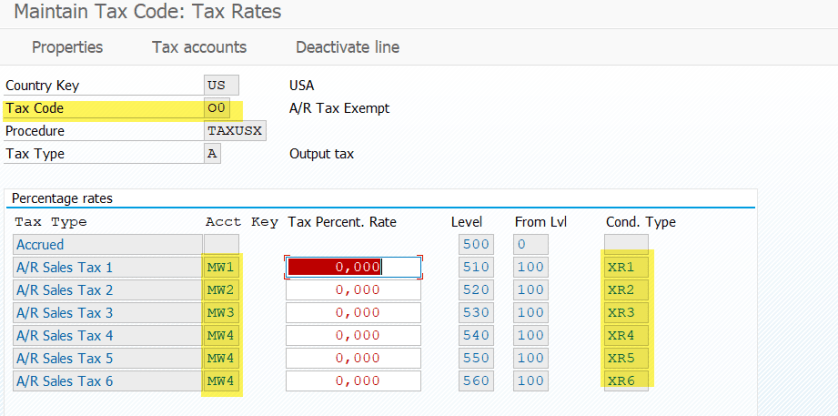Select the Procedure field showing TAXUSX
The height and width of the screenshot is (416, 838).
pyautogui.click(x=234, y=131)
